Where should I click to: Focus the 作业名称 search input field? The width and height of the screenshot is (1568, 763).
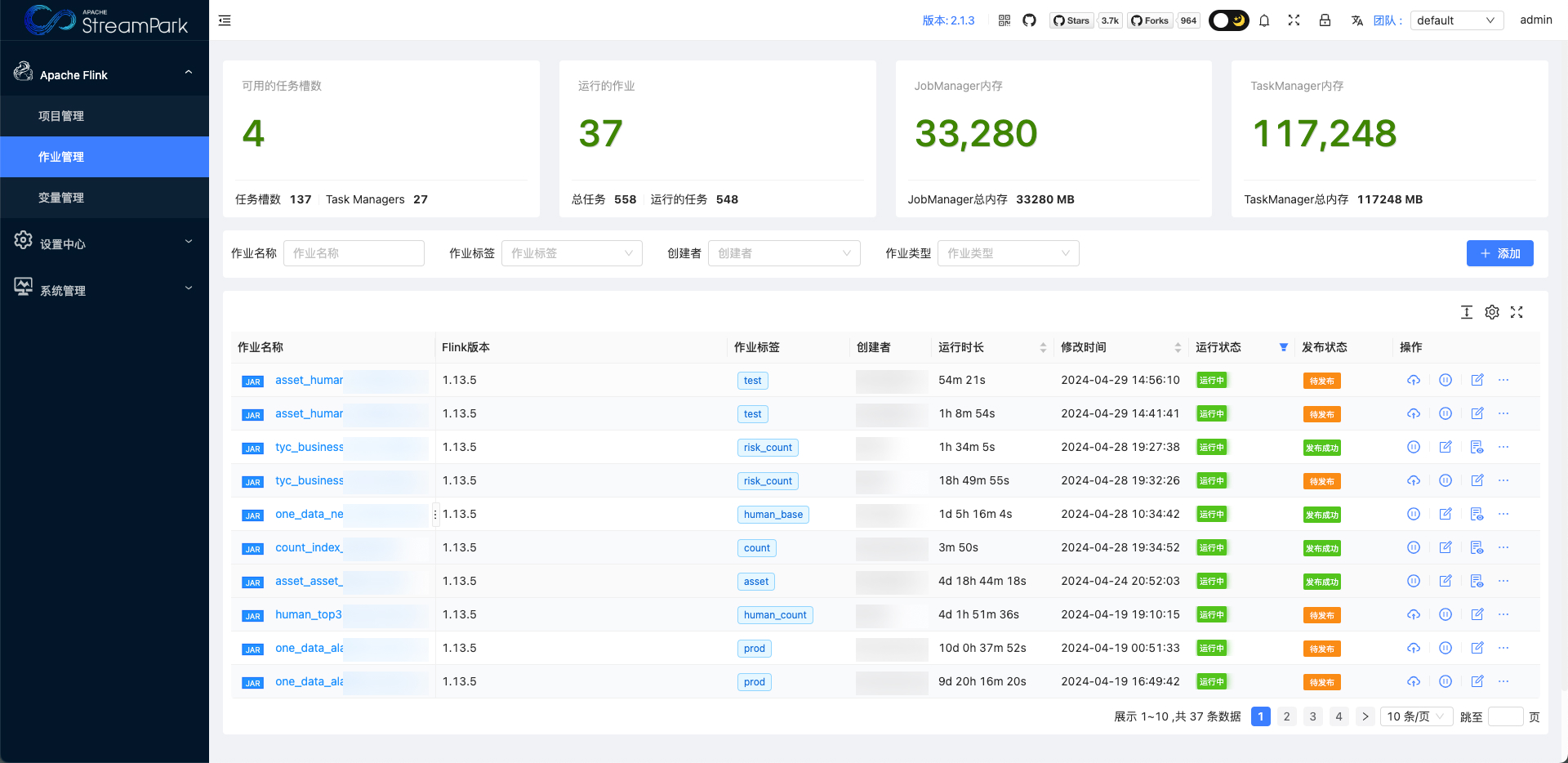[x=354, y=253]
